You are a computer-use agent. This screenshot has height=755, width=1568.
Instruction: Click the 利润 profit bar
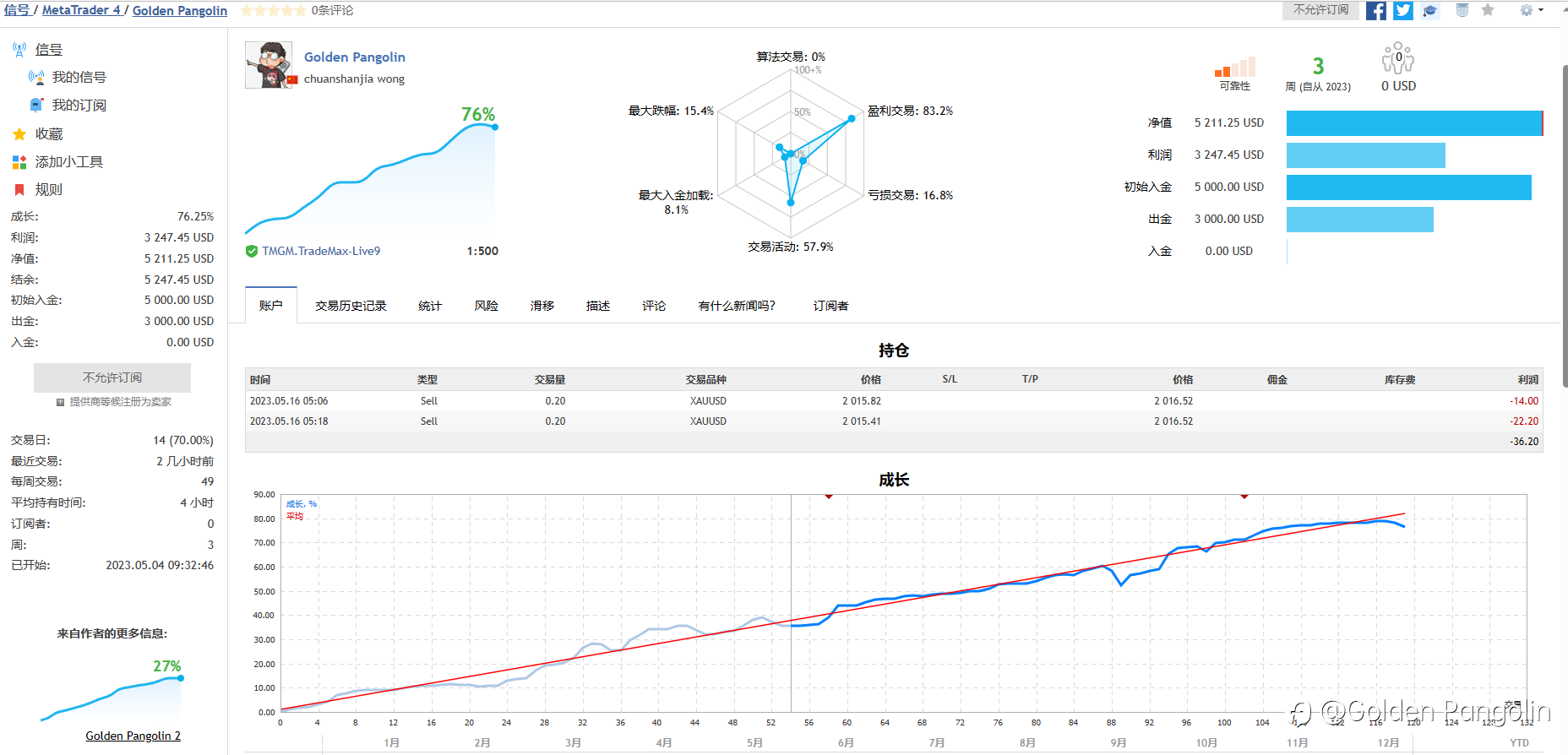(x=1366, y=155)
